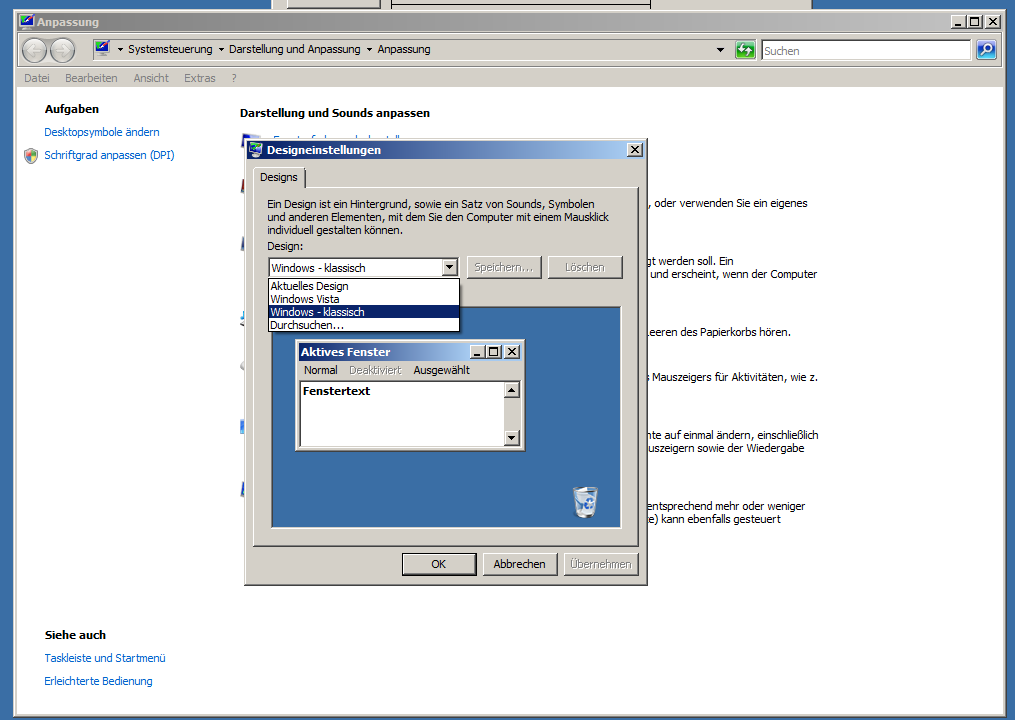Click the Abbrechen button
Viewport: 1015px width, 720px height.
coord(519,564)
